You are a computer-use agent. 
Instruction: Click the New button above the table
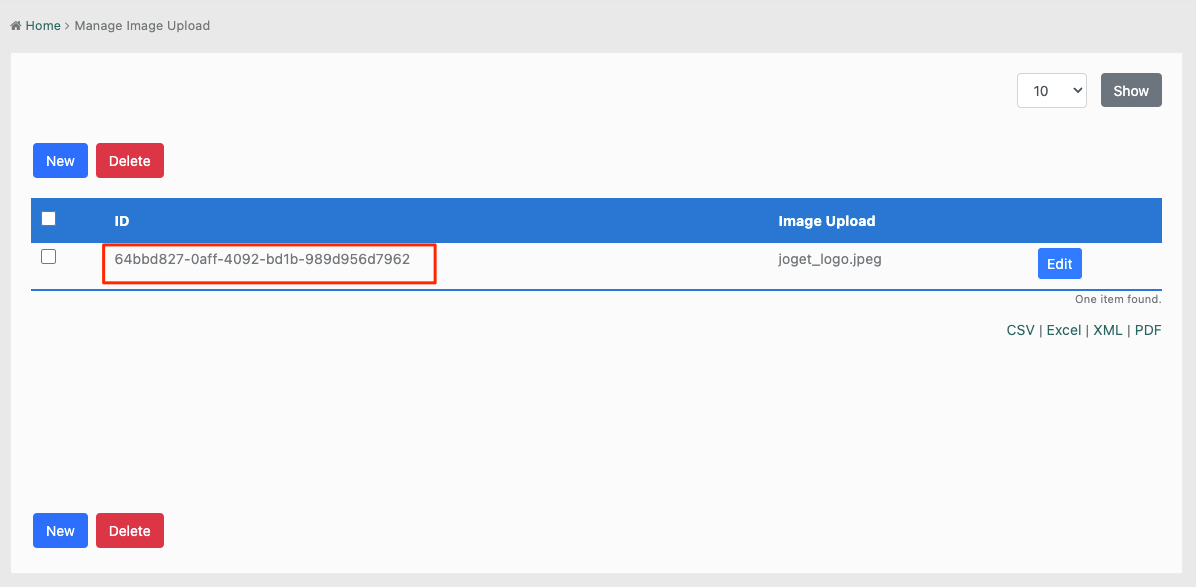click(60, 161)
